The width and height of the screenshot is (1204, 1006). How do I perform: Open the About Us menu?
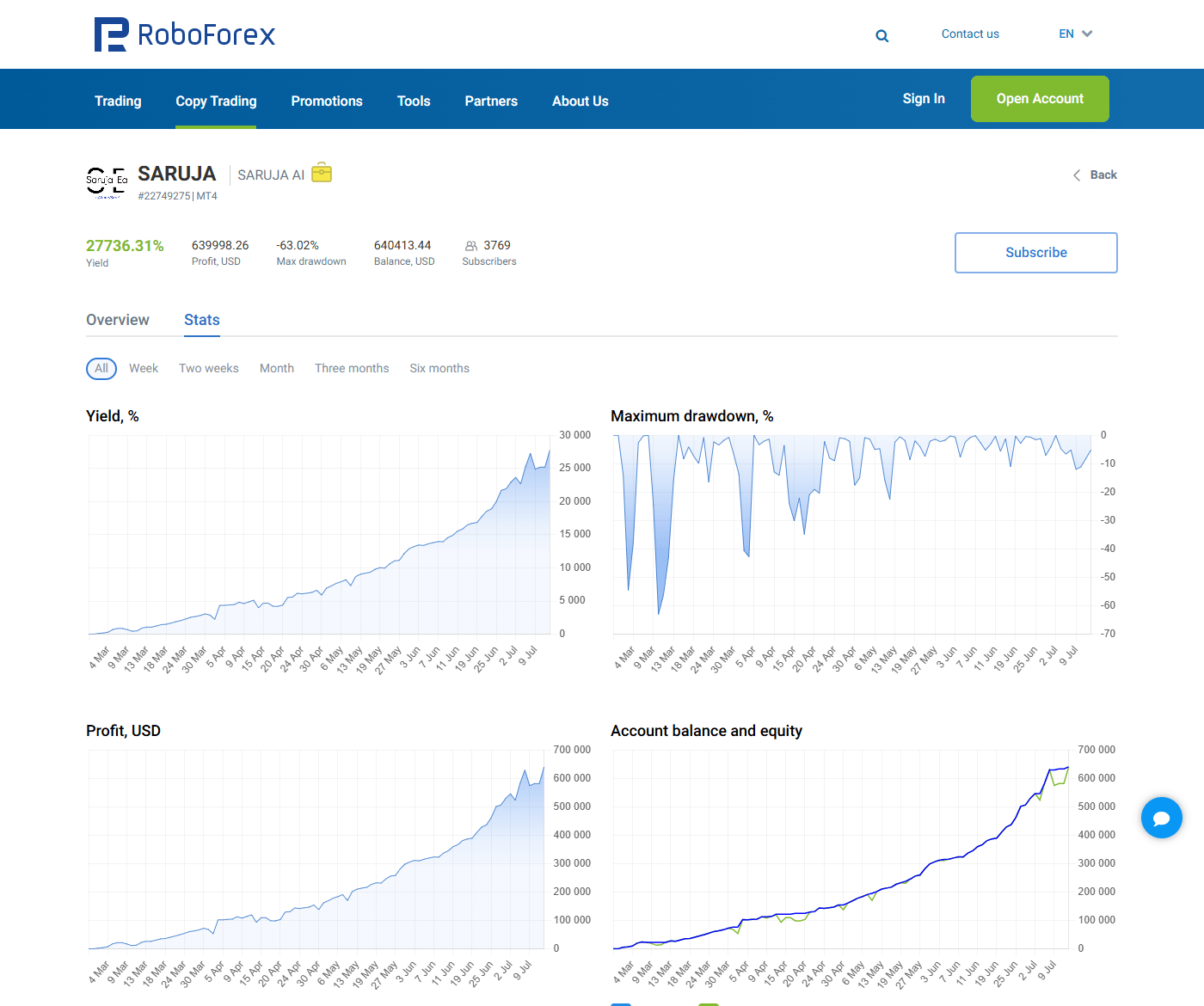(580, 101)
